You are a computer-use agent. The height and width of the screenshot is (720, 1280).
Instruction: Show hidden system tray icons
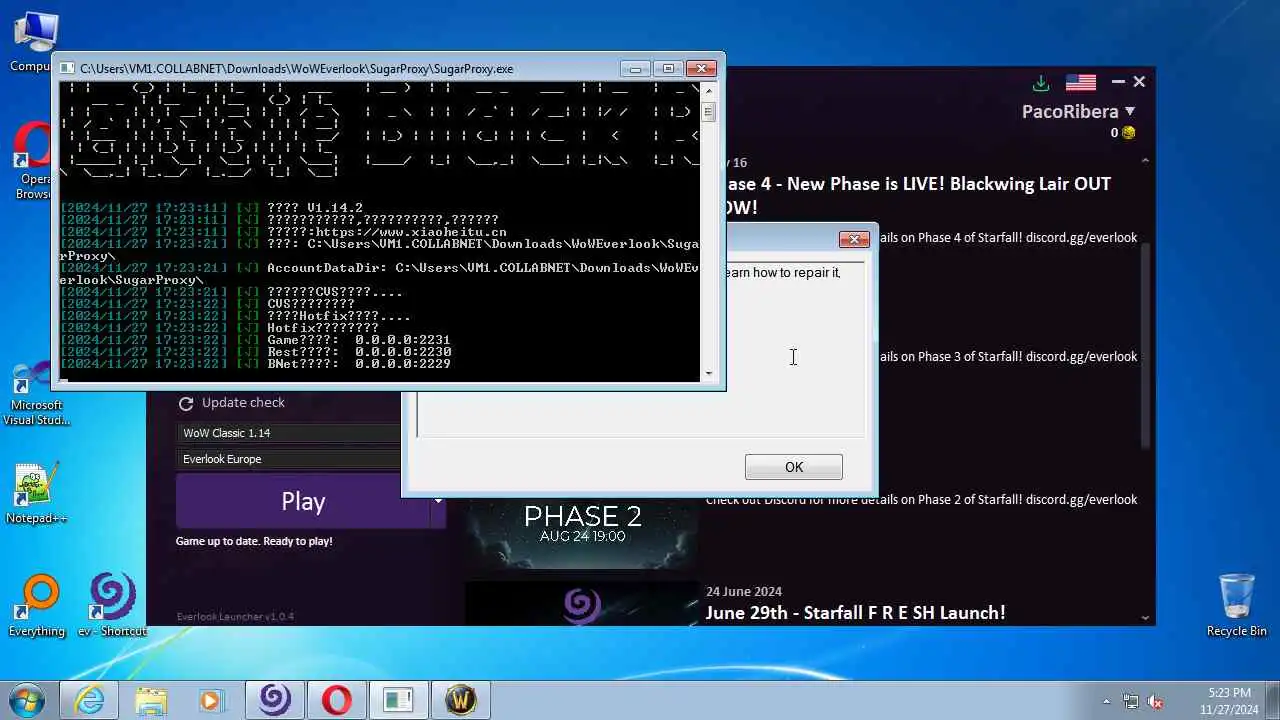pyautogui.click(x=1106, y=701)
